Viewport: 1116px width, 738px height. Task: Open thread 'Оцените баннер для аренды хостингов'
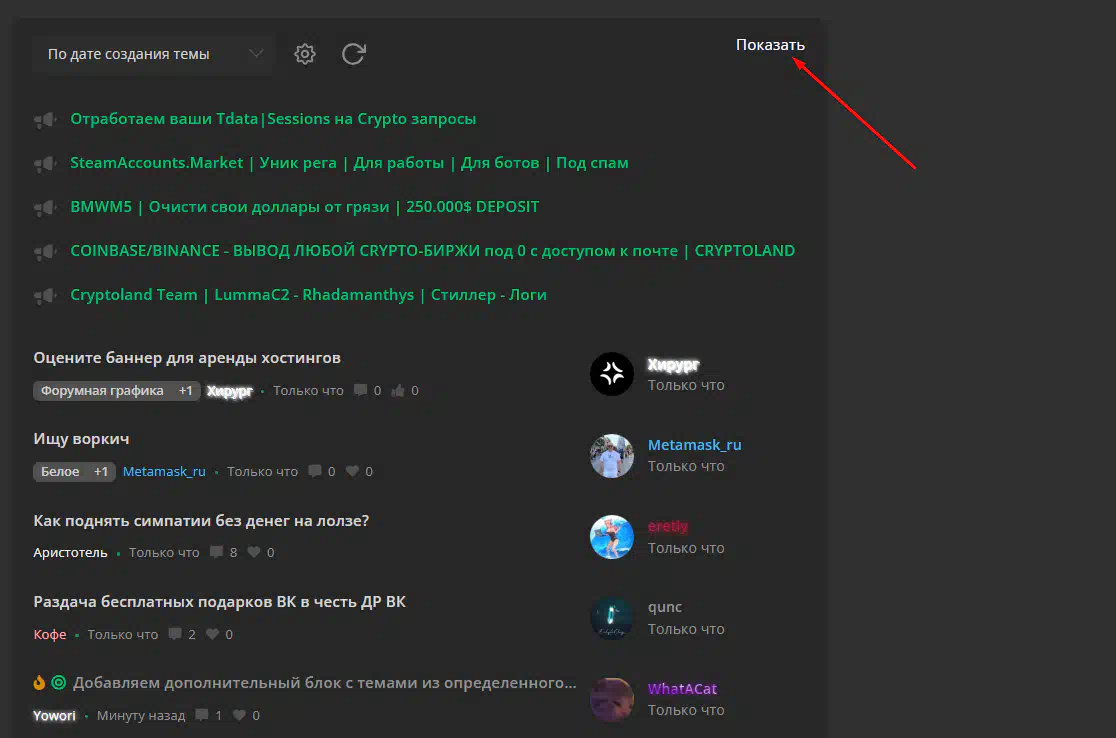coord(187,358)
